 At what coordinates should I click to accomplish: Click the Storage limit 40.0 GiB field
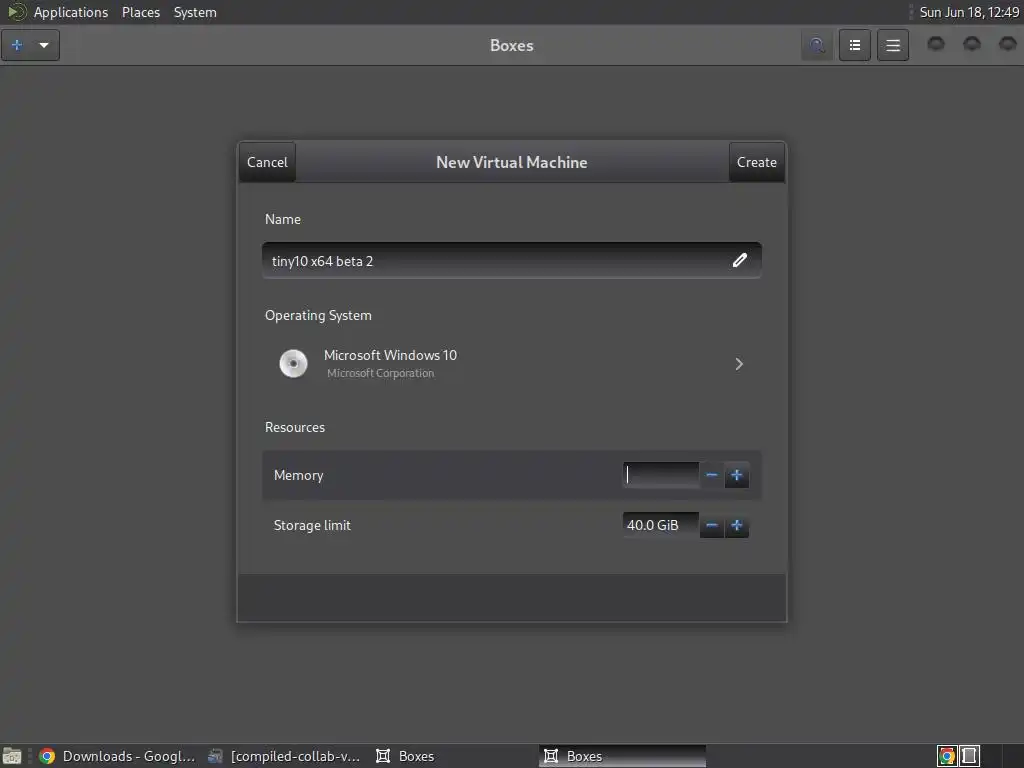[x=660, y=525]
